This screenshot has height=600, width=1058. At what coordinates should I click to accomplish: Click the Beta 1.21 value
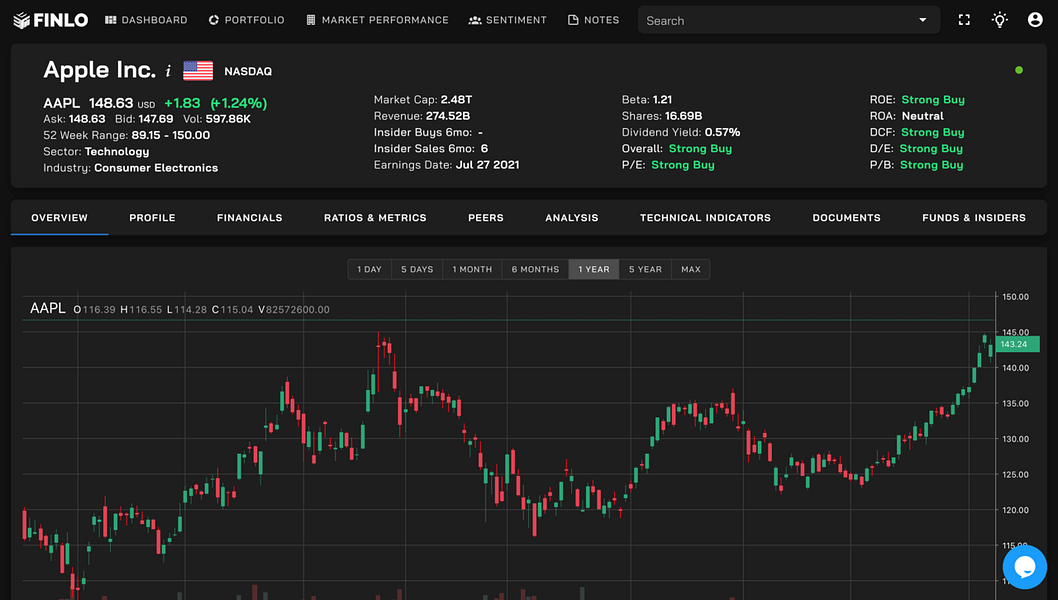(662, 99)
